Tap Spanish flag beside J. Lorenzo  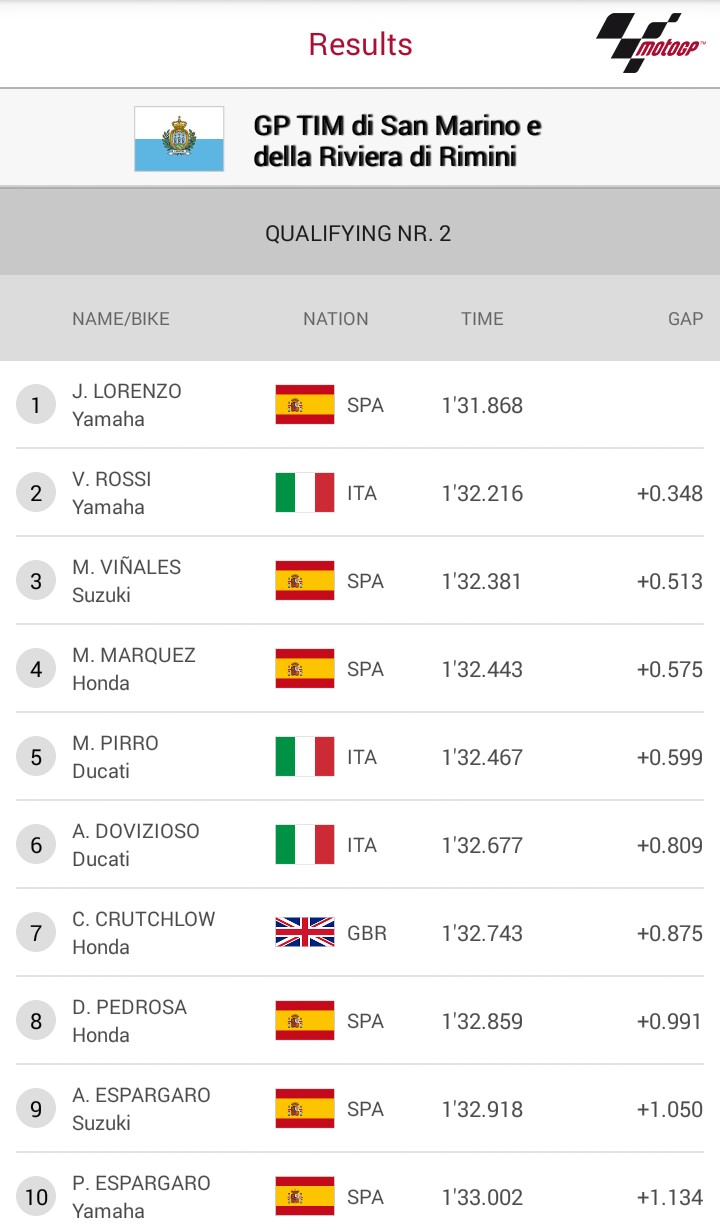coord(305,405)
